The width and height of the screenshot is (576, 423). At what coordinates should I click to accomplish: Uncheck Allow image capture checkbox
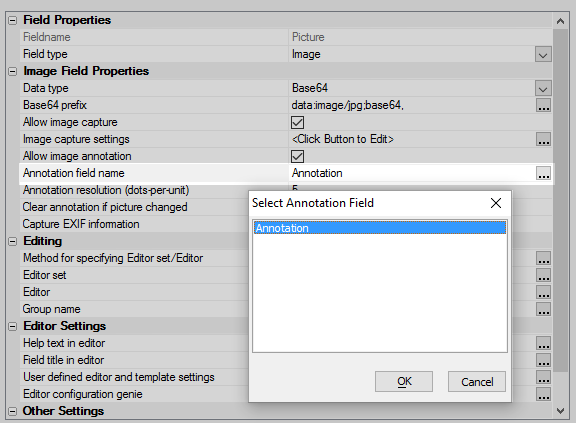click(297, 122)
